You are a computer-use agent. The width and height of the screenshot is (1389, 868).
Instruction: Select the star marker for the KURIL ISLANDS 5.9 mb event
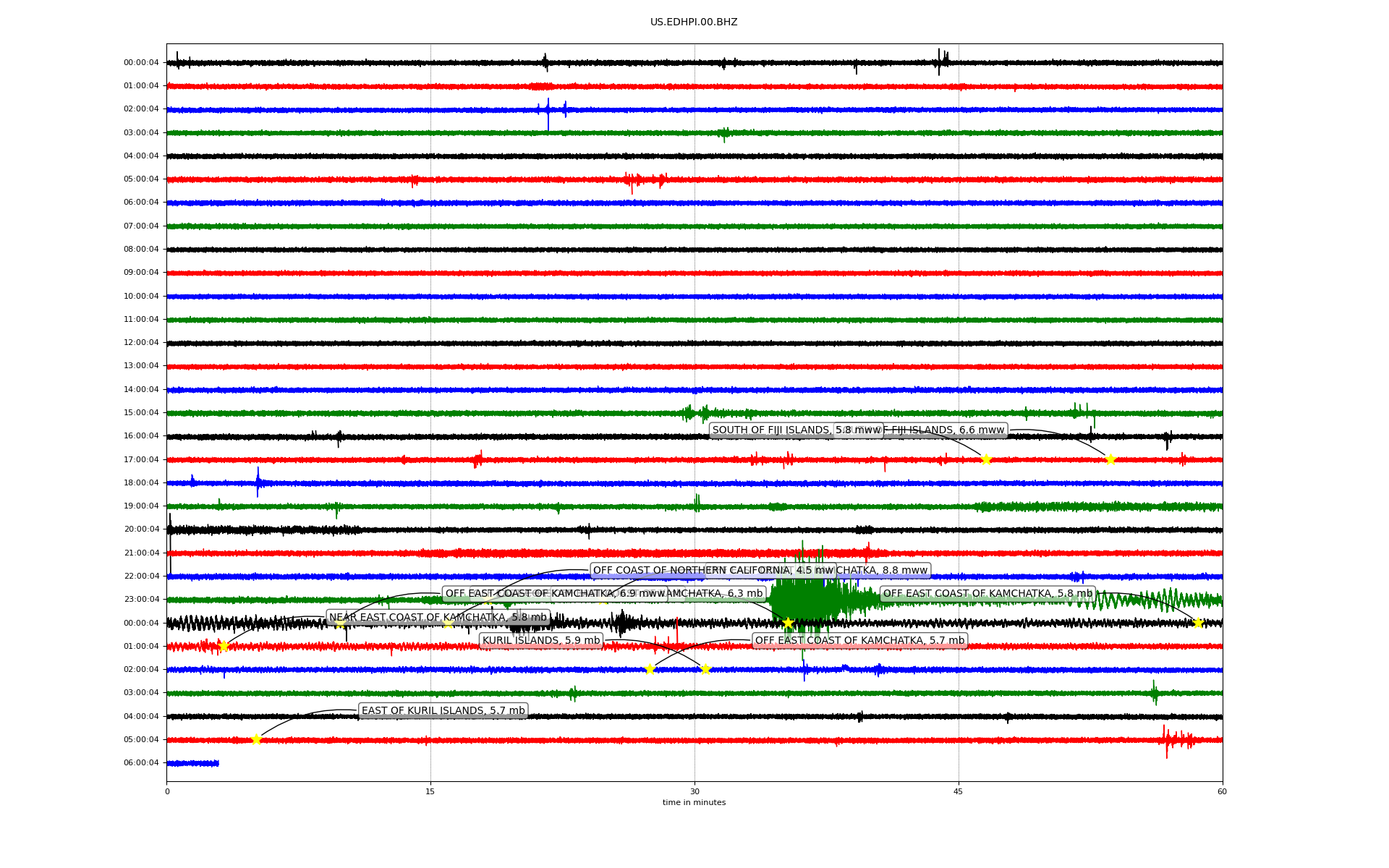click(x=705, y=669)
